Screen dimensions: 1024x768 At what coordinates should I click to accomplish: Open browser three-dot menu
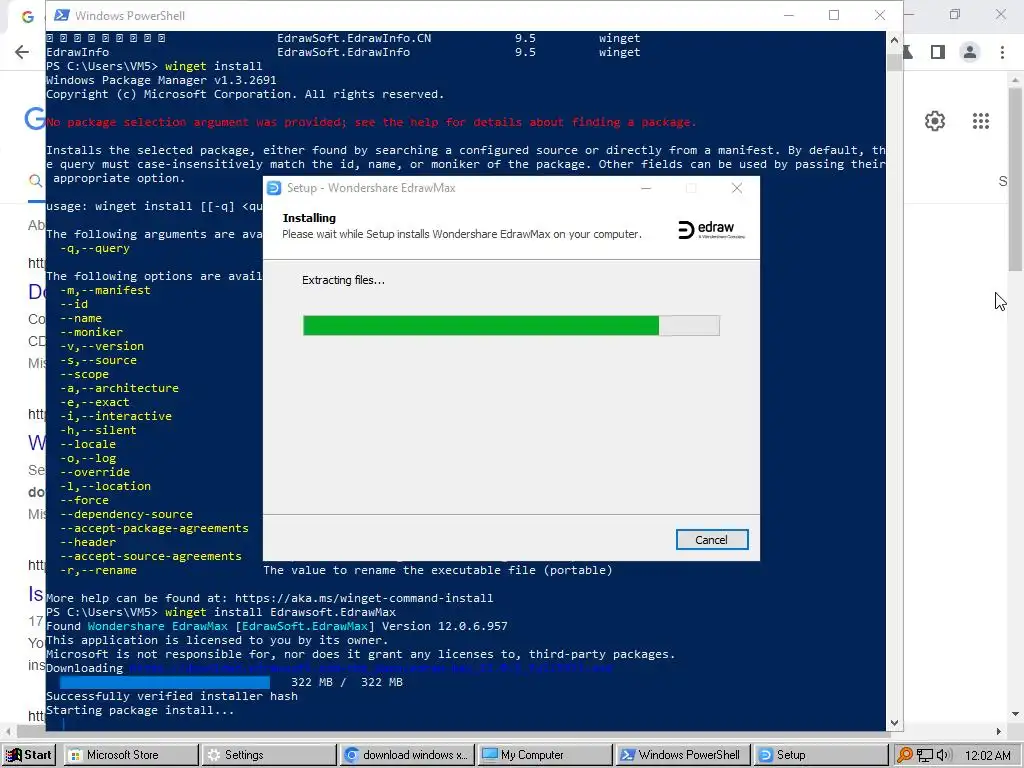1002,52
